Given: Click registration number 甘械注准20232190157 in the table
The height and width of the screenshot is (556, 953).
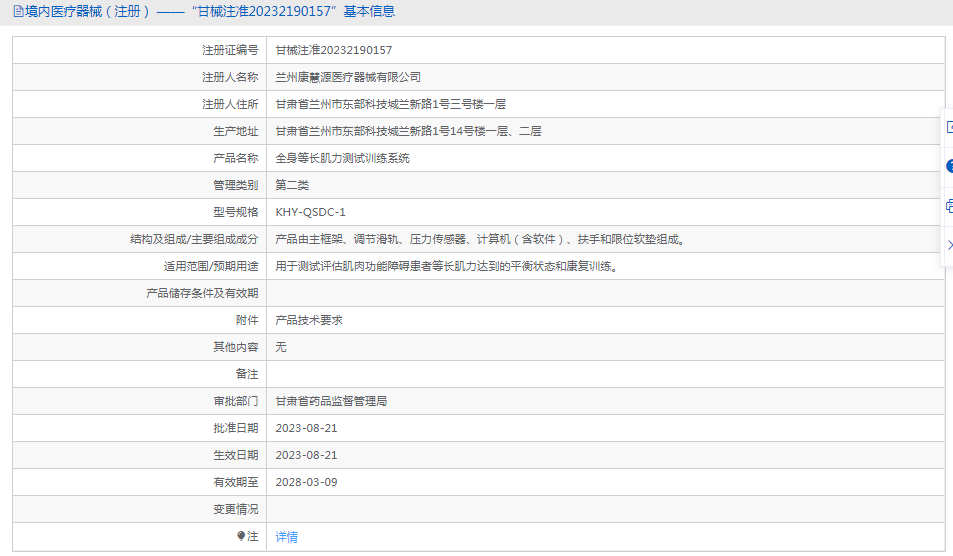Looking at the screenshot, I should [334, 50].
